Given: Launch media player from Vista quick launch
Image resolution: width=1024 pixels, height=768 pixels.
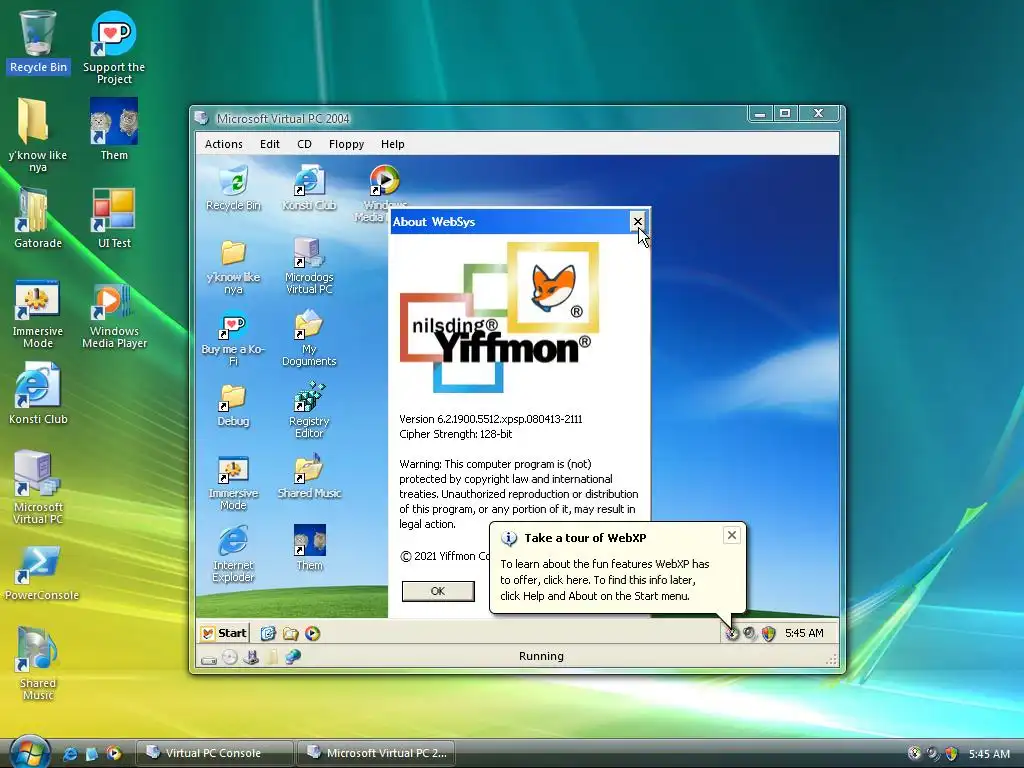Looking at the screenshot, I should (x=114, y=754).
